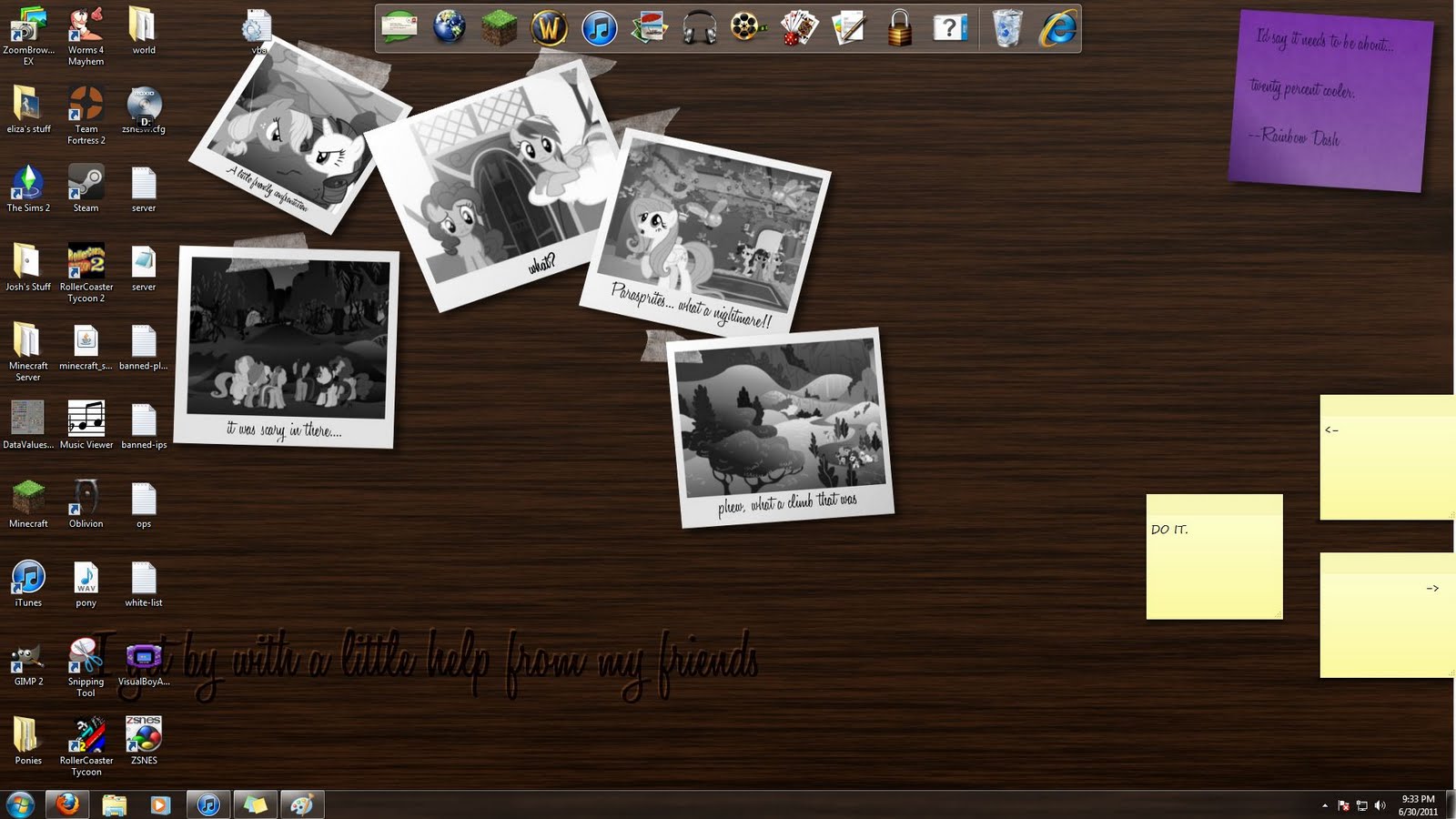Select the eliza's stuff folder
Screen dimensions: 1456x819
coord(28,109)
